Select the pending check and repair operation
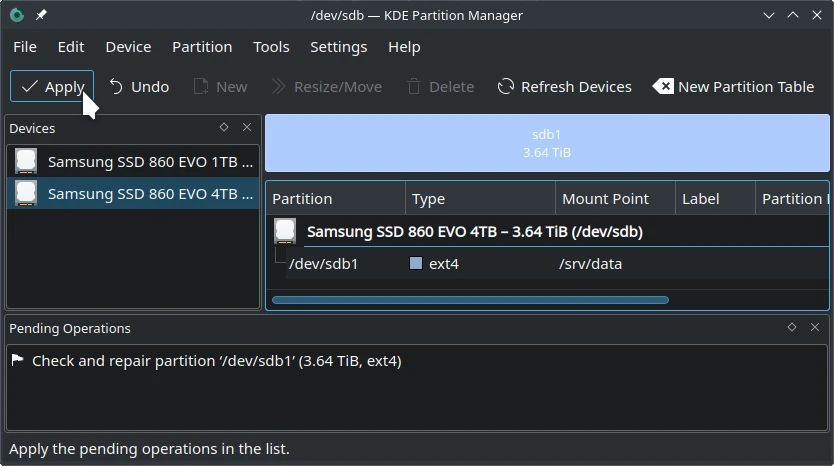 pos(216,361)
